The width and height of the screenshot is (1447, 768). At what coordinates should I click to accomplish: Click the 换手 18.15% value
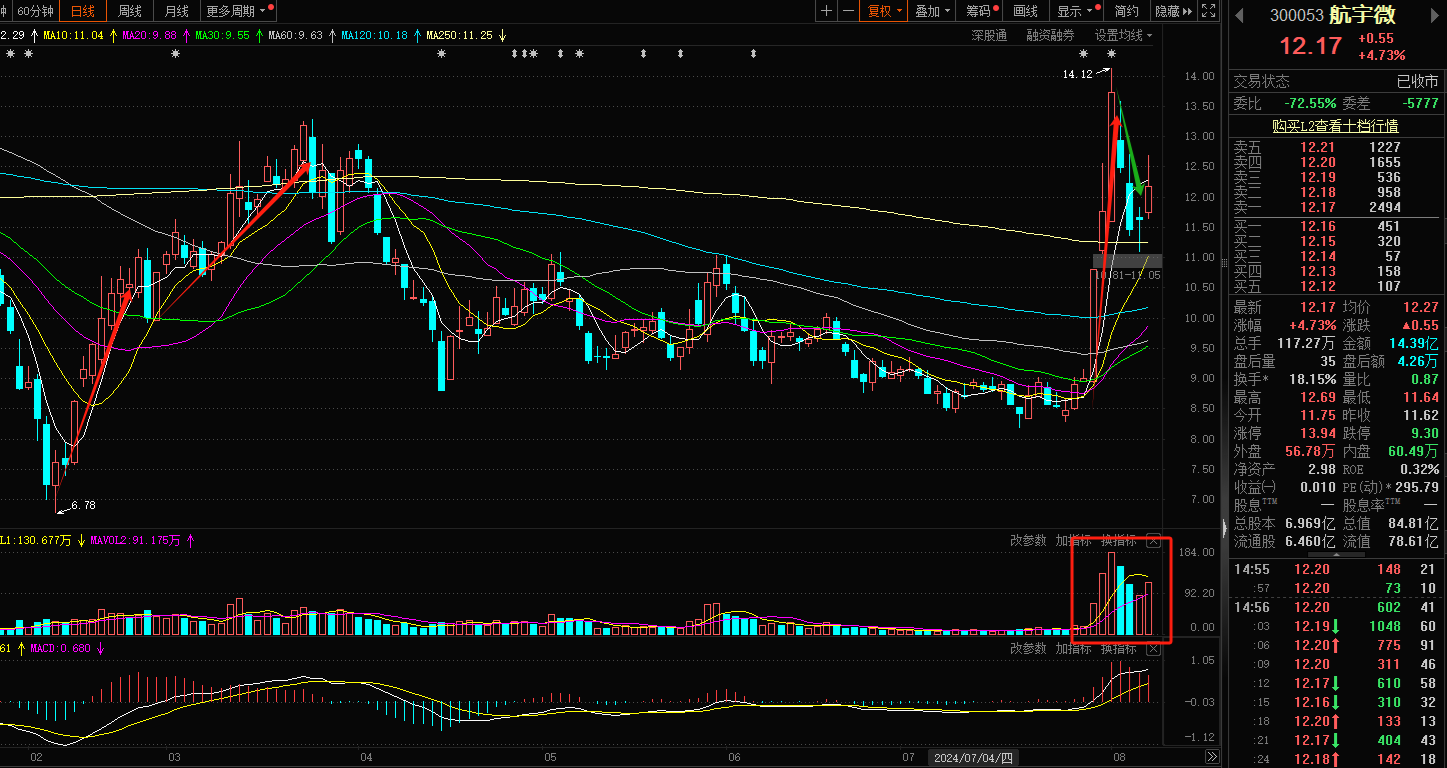pyautogui.click(x=1312, y=379)
